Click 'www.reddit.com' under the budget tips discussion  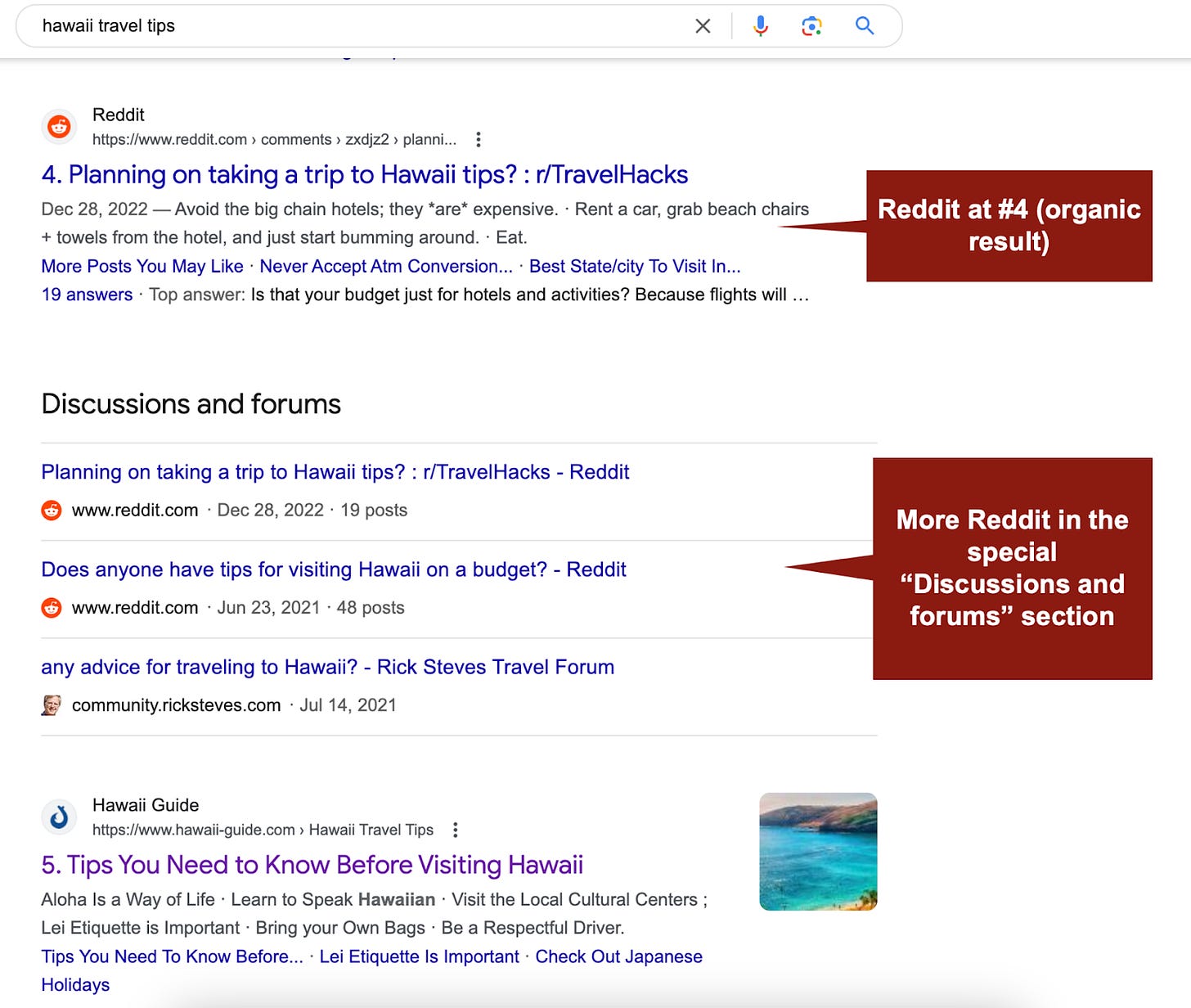pos(135,608)
